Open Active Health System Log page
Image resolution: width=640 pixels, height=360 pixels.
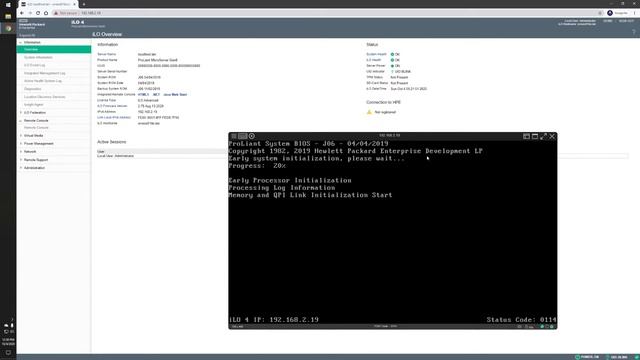[x=42, y=81]
